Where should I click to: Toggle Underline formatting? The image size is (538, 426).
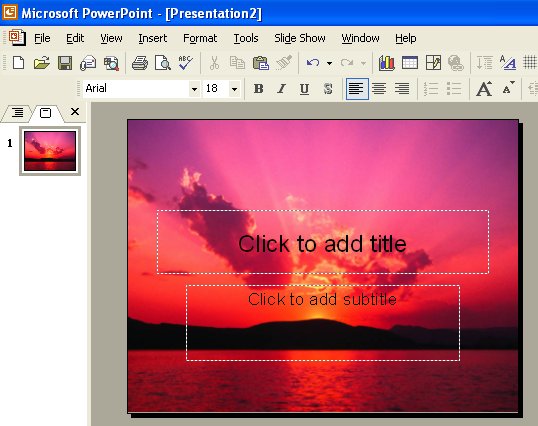tap(304, 89)
